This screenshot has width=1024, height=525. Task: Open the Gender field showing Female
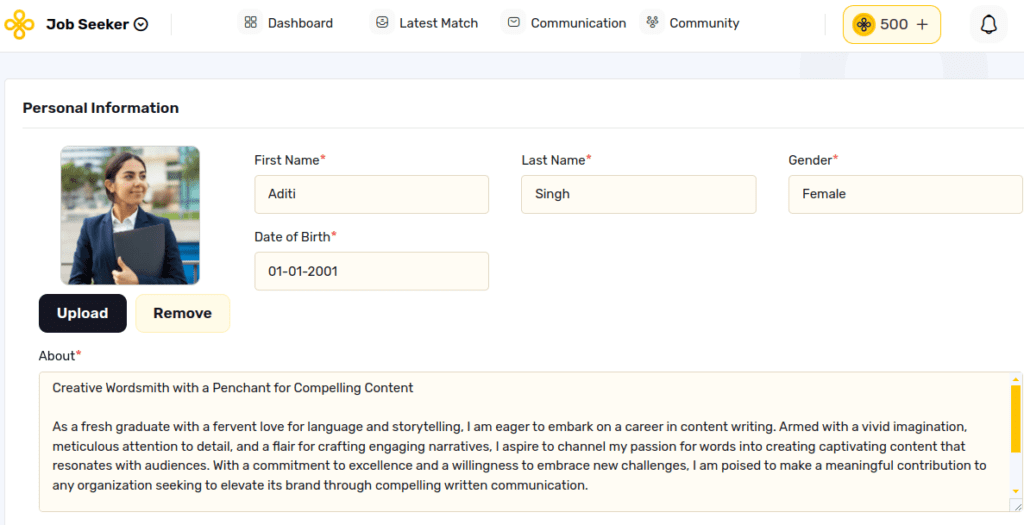905,194
